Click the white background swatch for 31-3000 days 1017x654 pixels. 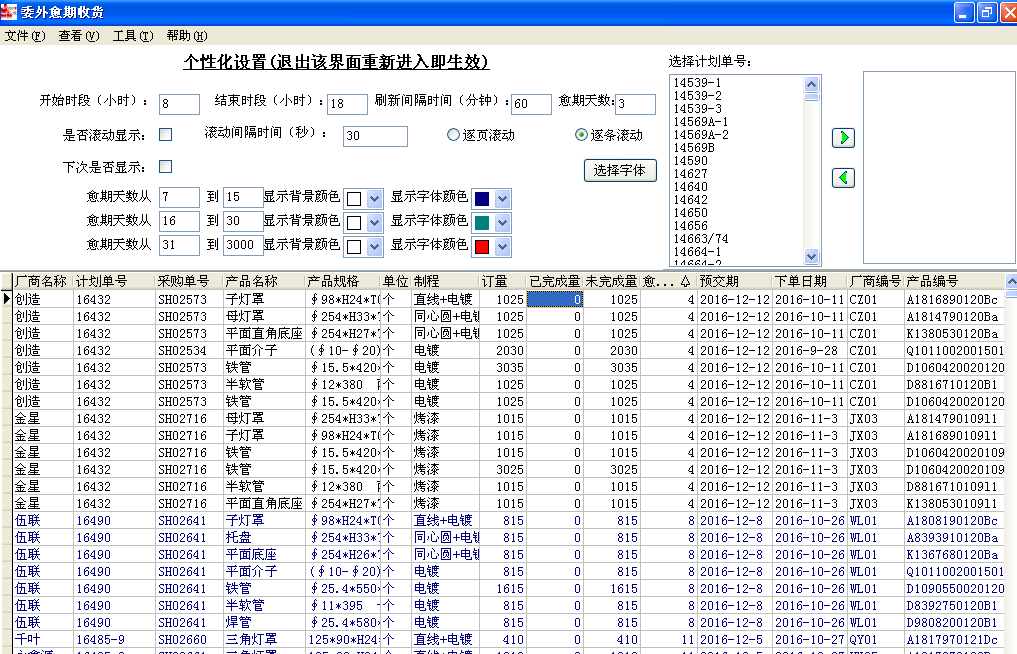354,247
